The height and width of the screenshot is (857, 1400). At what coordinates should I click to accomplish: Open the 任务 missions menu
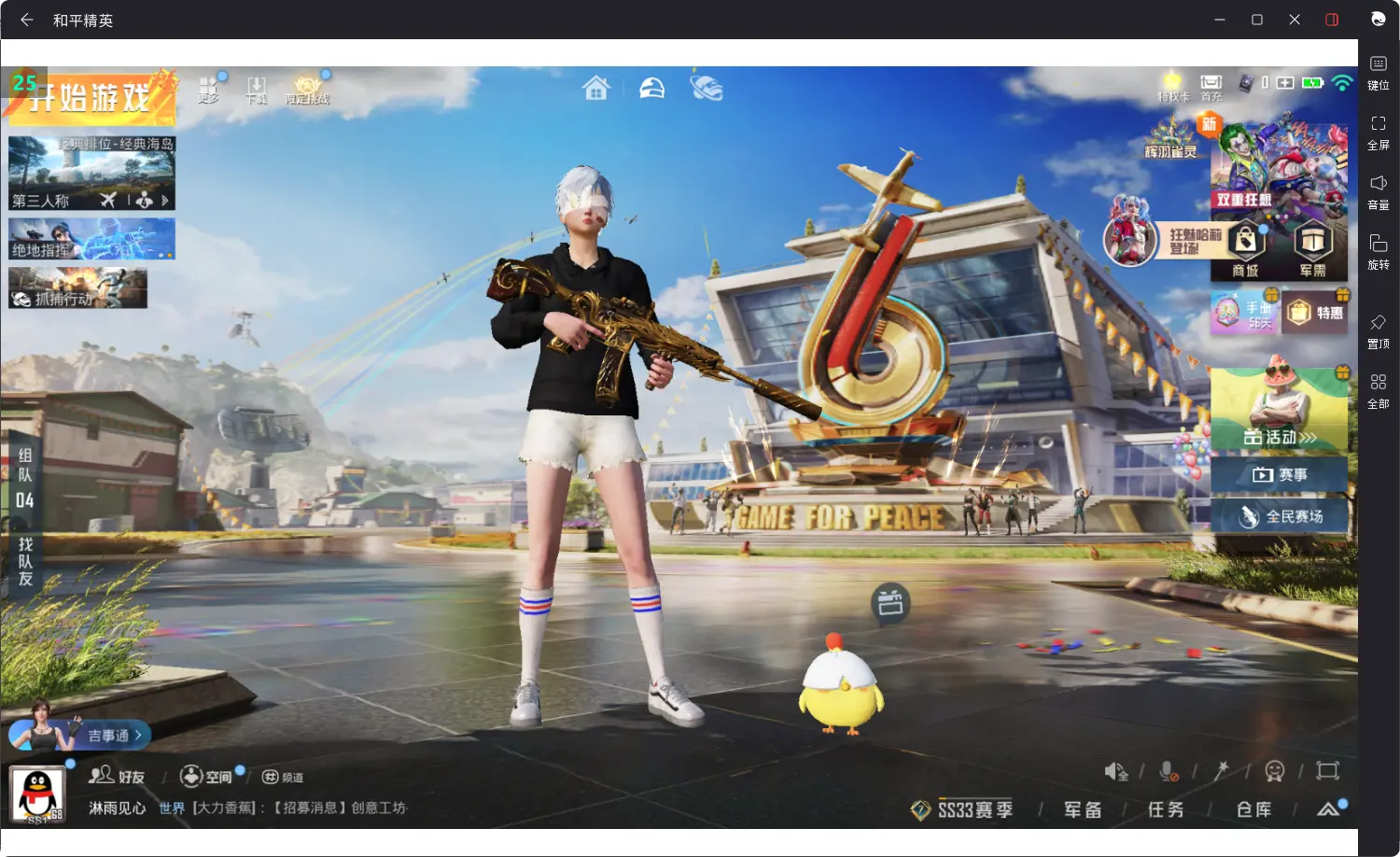[1166, 809]
